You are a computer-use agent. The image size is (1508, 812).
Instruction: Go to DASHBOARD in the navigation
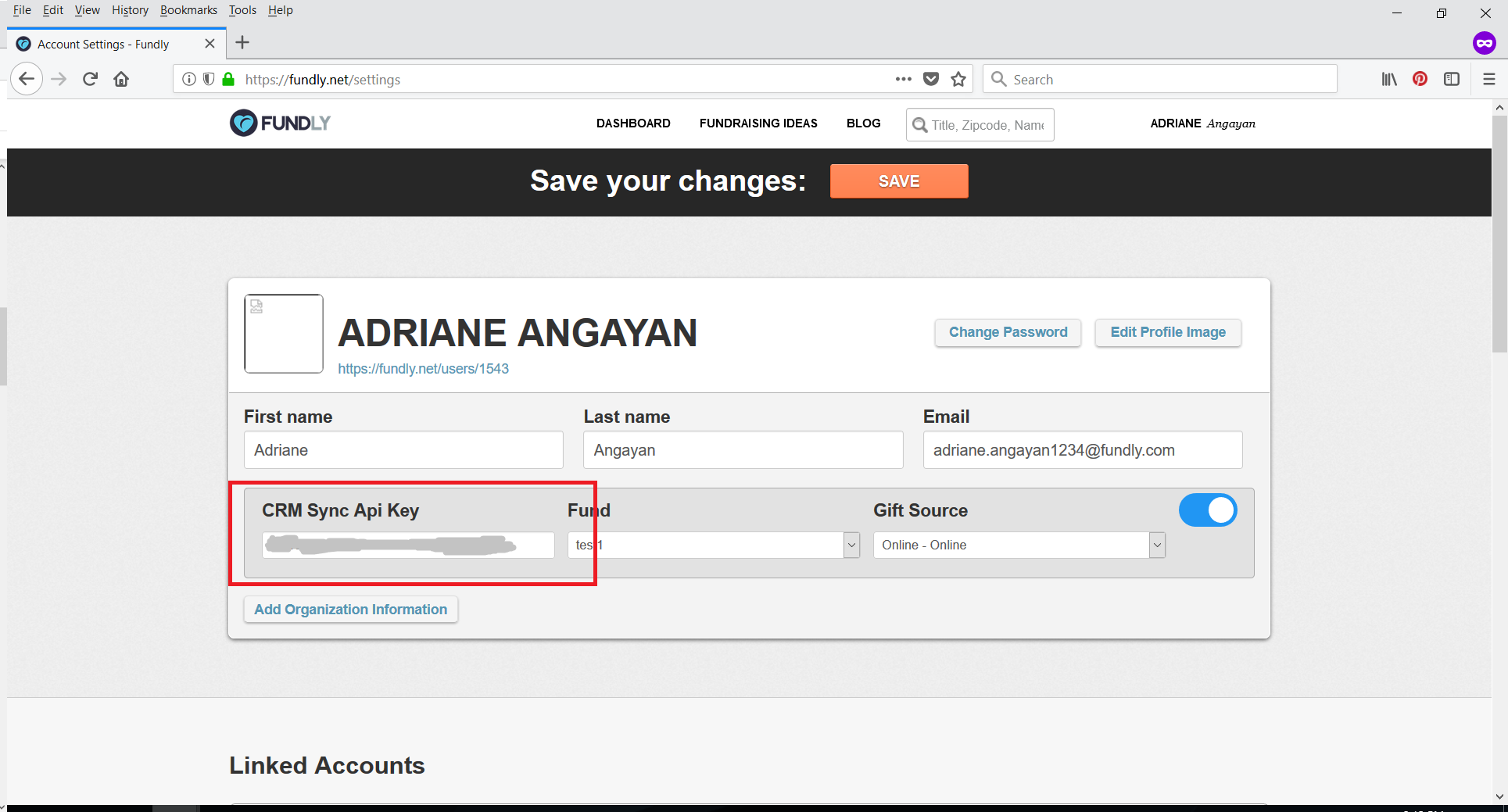tap(633, 123)
